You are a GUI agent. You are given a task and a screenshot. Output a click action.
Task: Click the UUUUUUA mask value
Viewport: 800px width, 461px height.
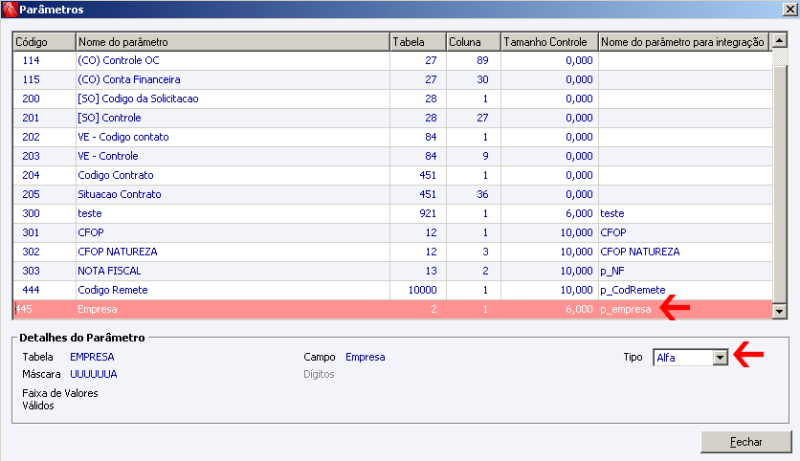pos(94,374)
